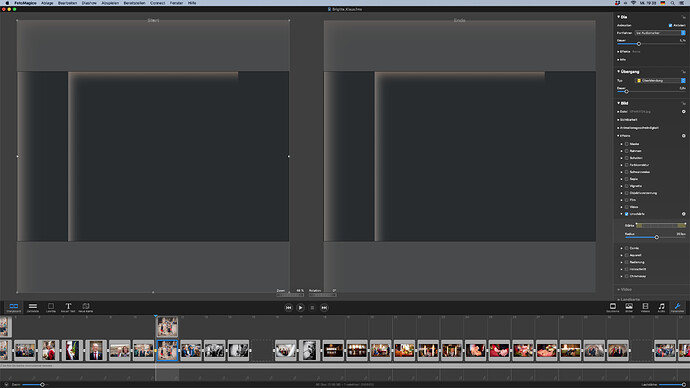This screenshot has height=388, width=690.
Task: Click the Stärke gradient bar
Action: coord(661,226)
